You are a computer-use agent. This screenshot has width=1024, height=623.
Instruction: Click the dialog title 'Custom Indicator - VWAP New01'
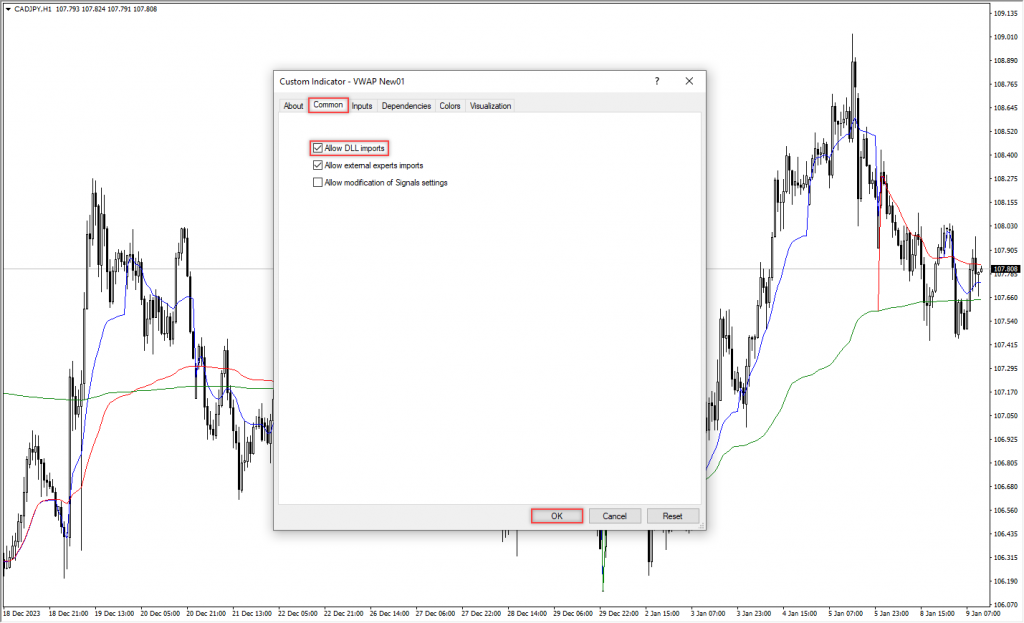coord(342,81)
